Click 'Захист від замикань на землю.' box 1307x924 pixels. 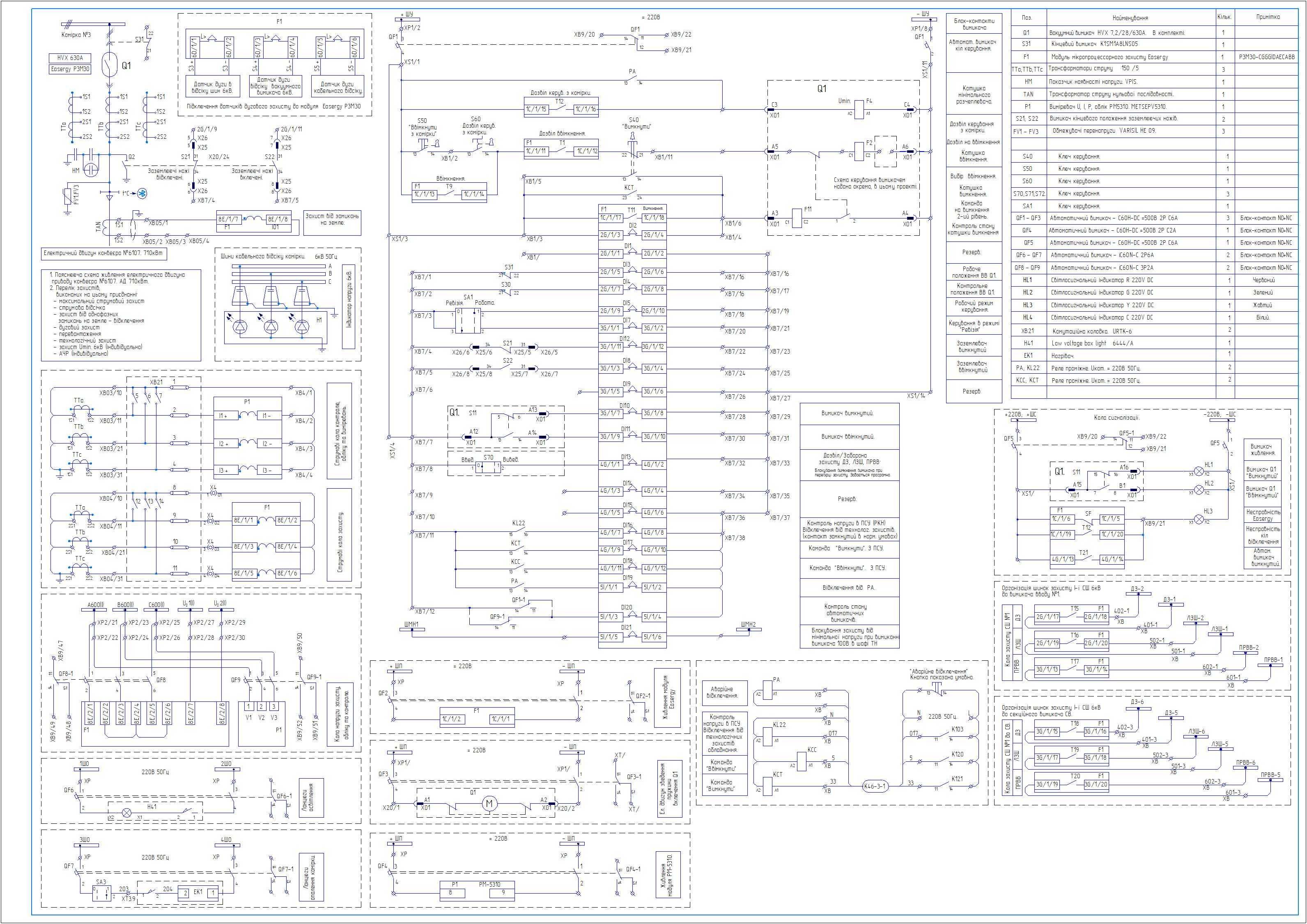point(333,223)
